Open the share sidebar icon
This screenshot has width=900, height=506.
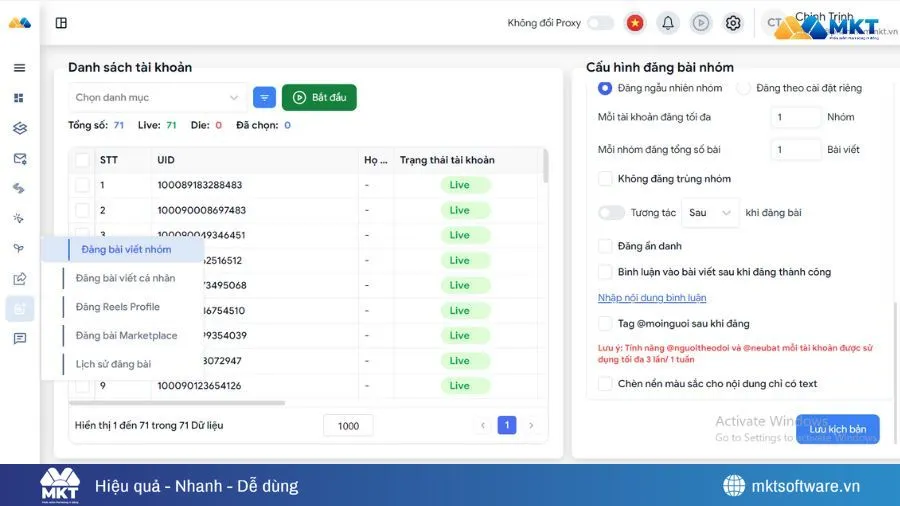click(20, 279)
